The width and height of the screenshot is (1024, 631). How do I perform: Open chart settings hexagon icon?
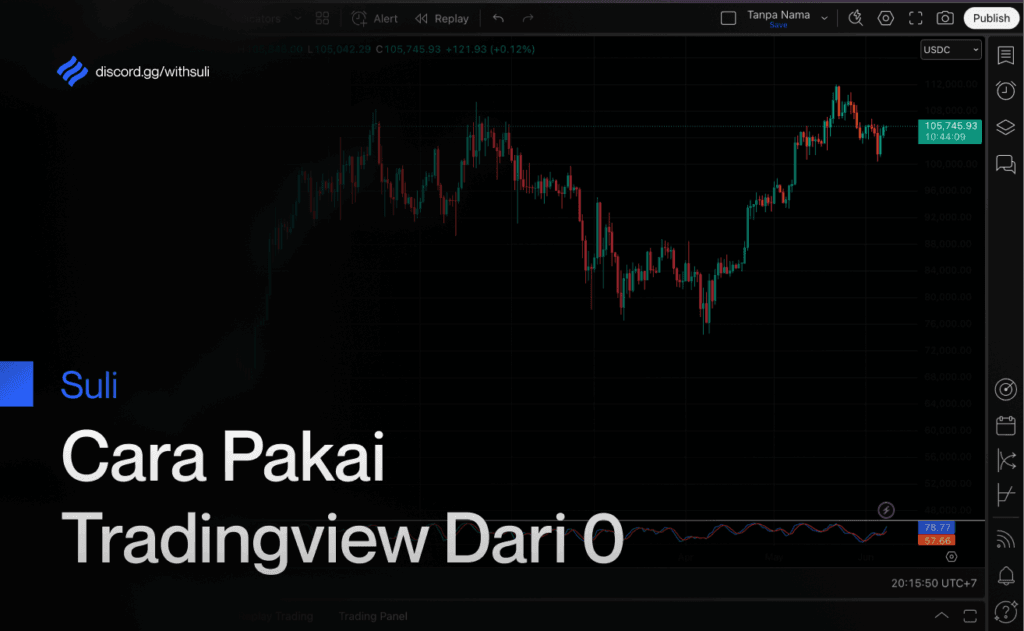[x=885, y=18]
